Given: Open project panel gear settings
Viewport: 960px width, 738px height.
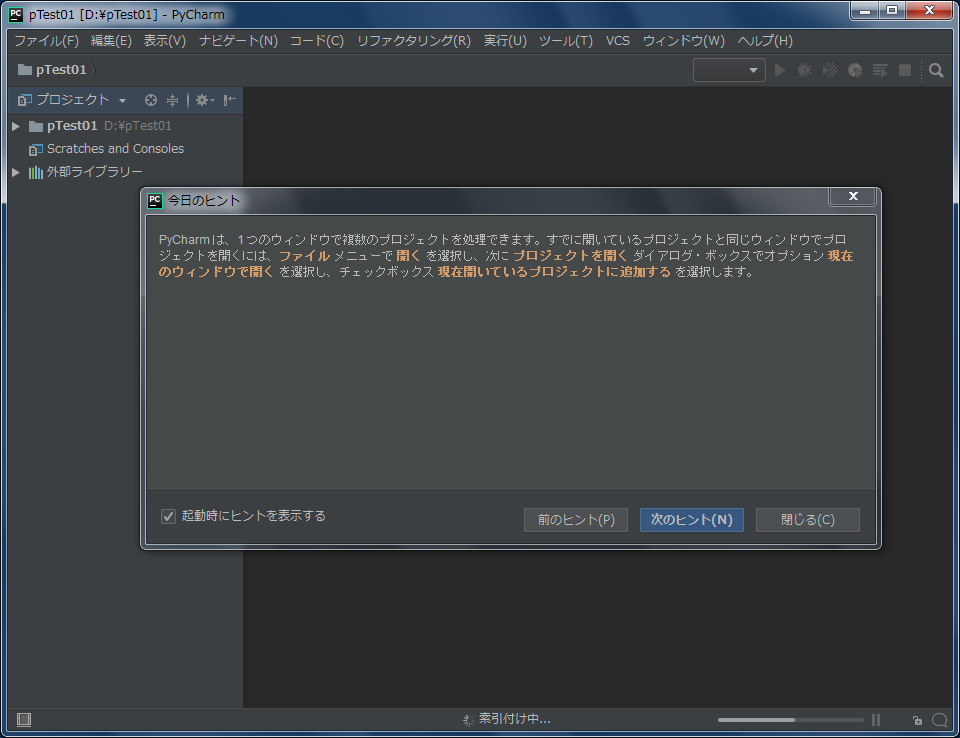Looking at the screenshot, I should click(x=204, y=100).
